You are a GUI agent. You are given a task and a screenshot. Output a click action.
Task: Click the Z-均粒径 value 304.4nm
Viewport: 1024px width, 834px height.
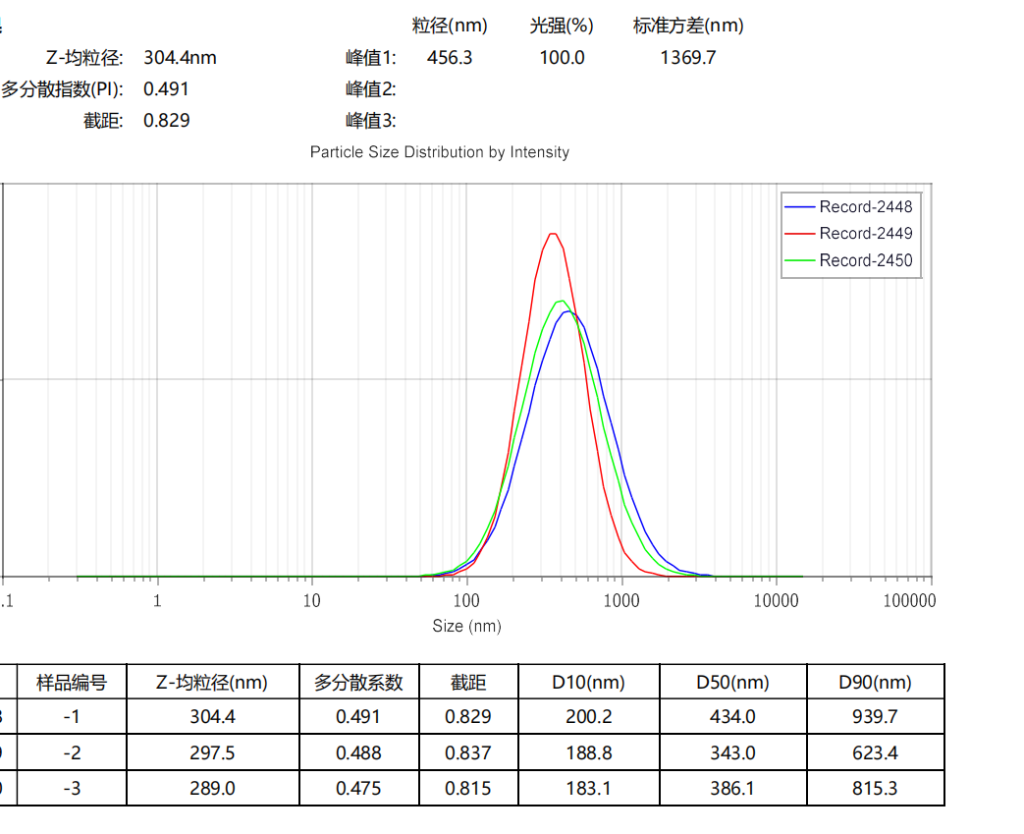point(180,57)
